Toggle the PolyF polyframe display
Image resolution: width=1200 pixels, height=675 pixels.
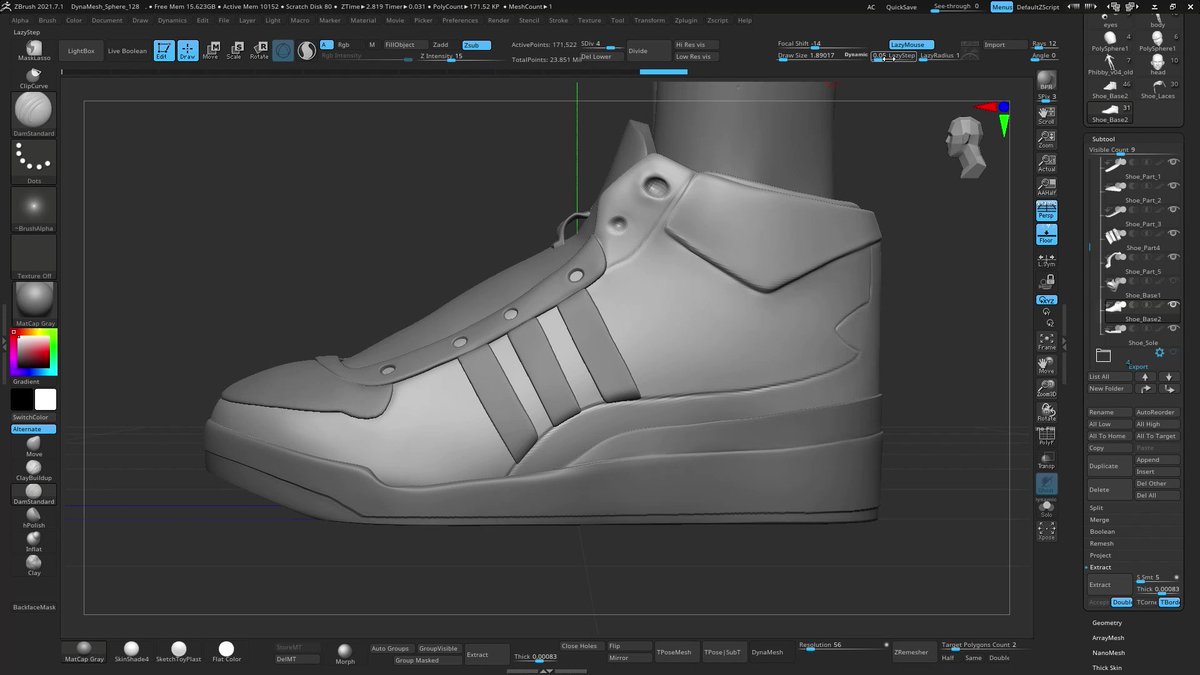tap(1046, 435)
